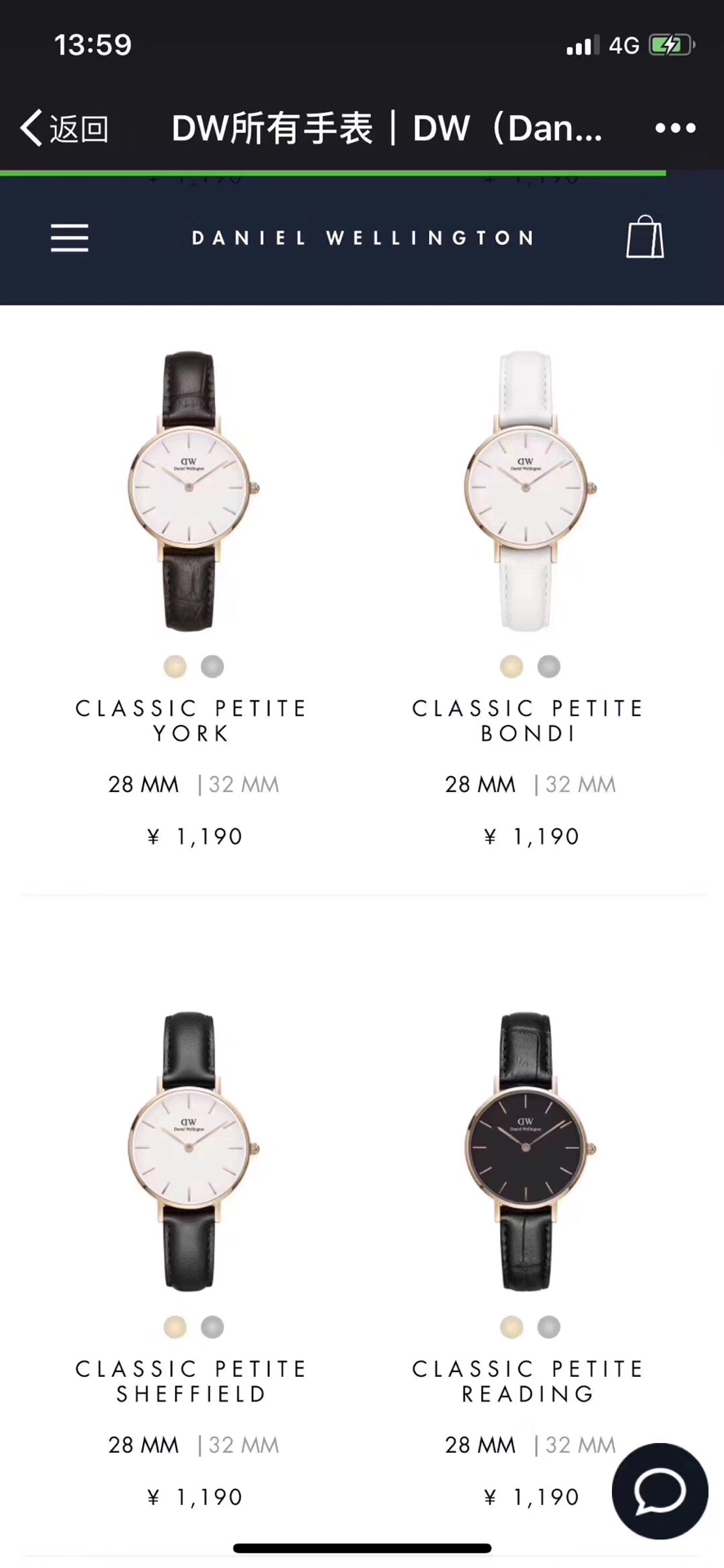The height and width of the screenshot is (1568, 724).
Task: Tap the Daniel Wellington logo header
Action: coord(363,238)
